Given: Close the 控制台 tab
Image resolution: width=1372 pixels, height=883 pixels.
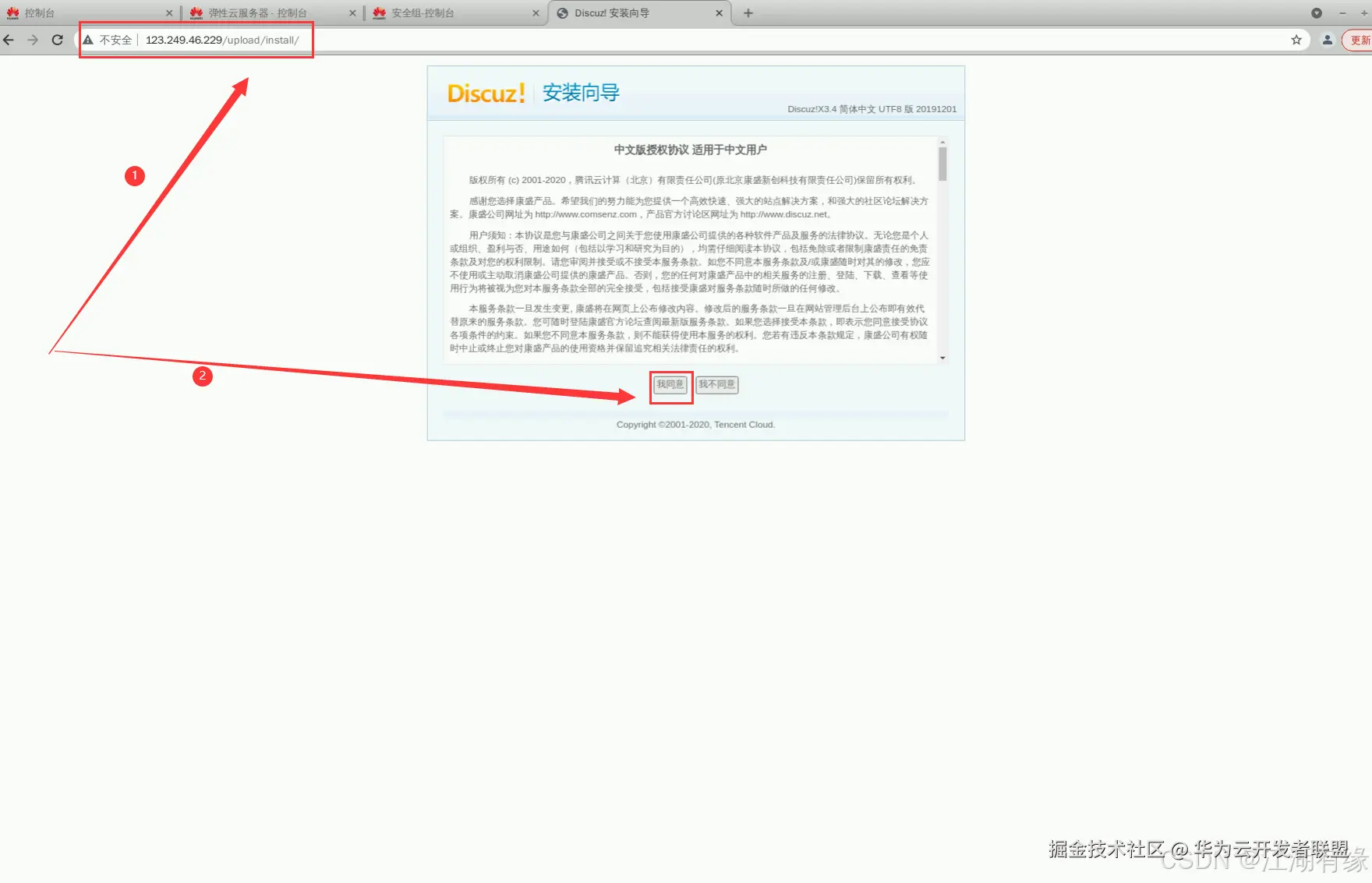Looking at the screenshot, I should click(169, 13).
